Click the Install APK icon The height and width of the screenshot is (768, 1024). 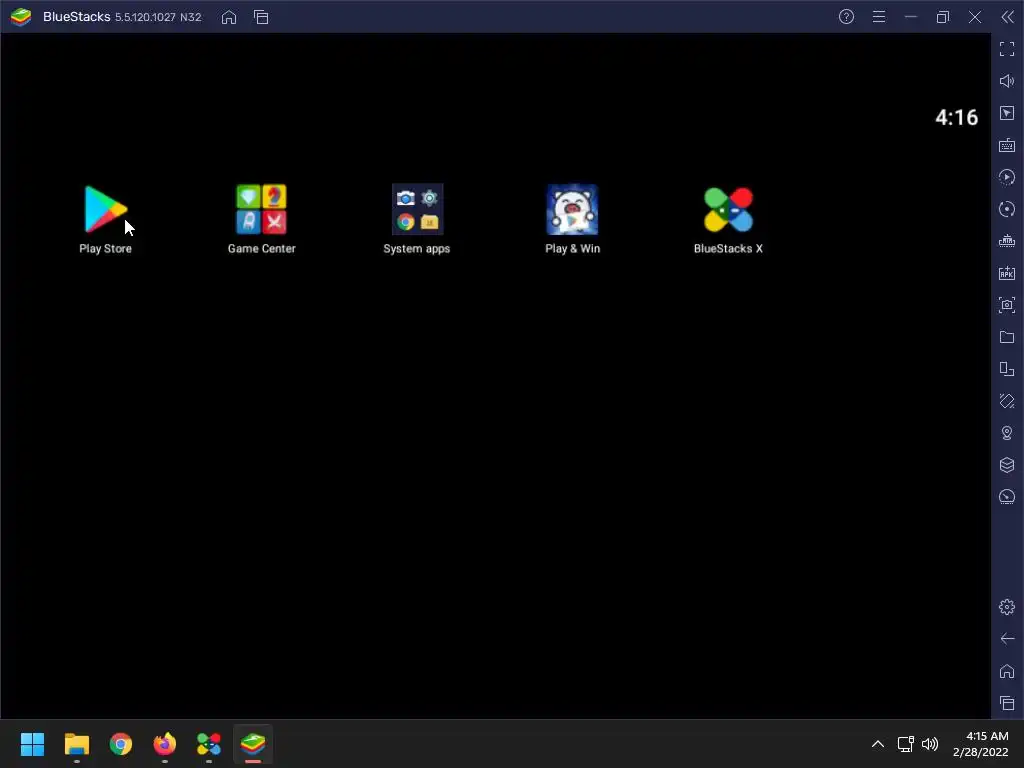pos(1007,273)
